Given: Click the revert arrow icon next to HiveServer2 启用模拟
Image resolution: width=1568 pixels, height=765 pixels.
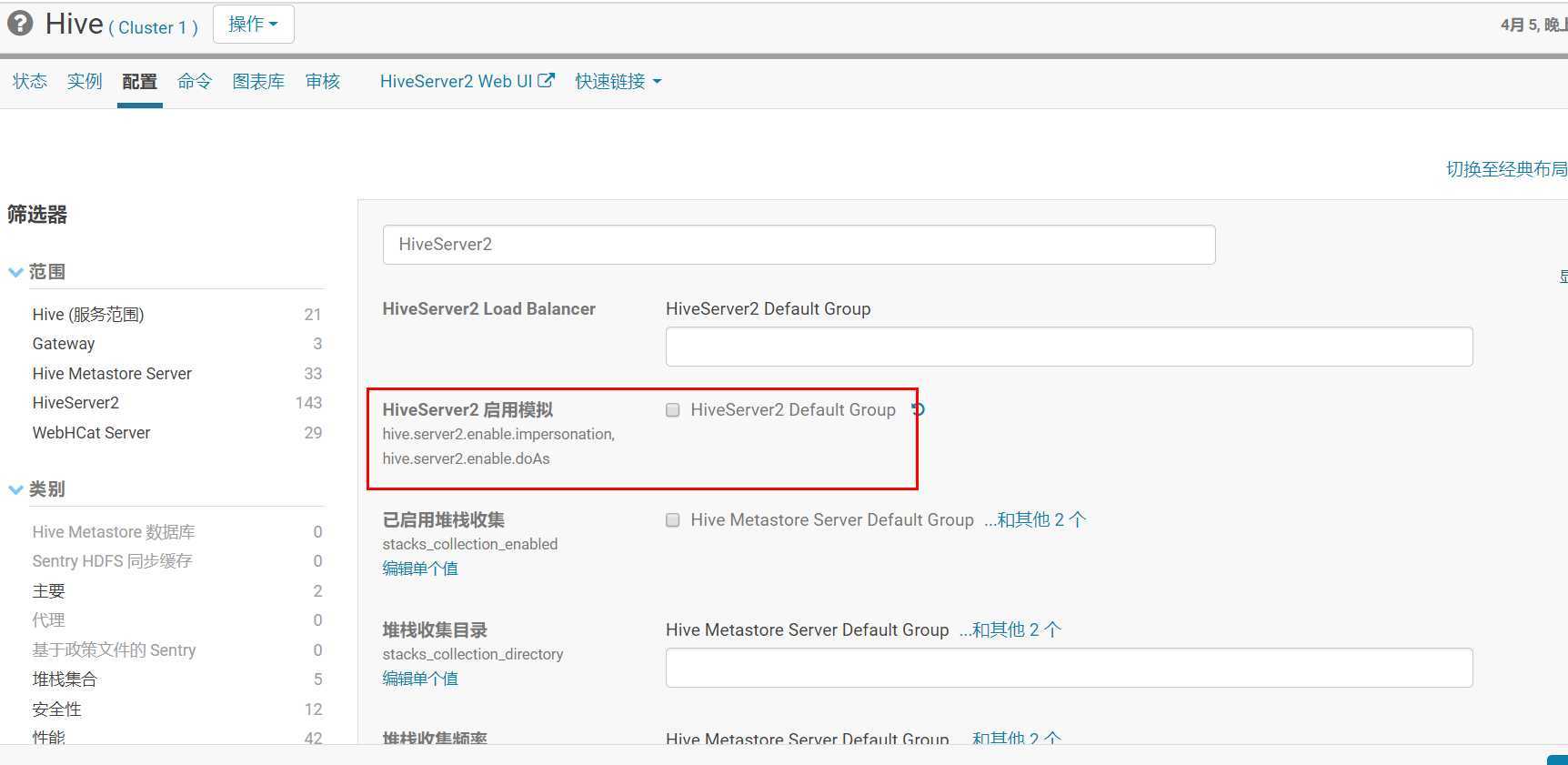Looking at the screenshot, I should pyautogui.click(x=918, y=409).
